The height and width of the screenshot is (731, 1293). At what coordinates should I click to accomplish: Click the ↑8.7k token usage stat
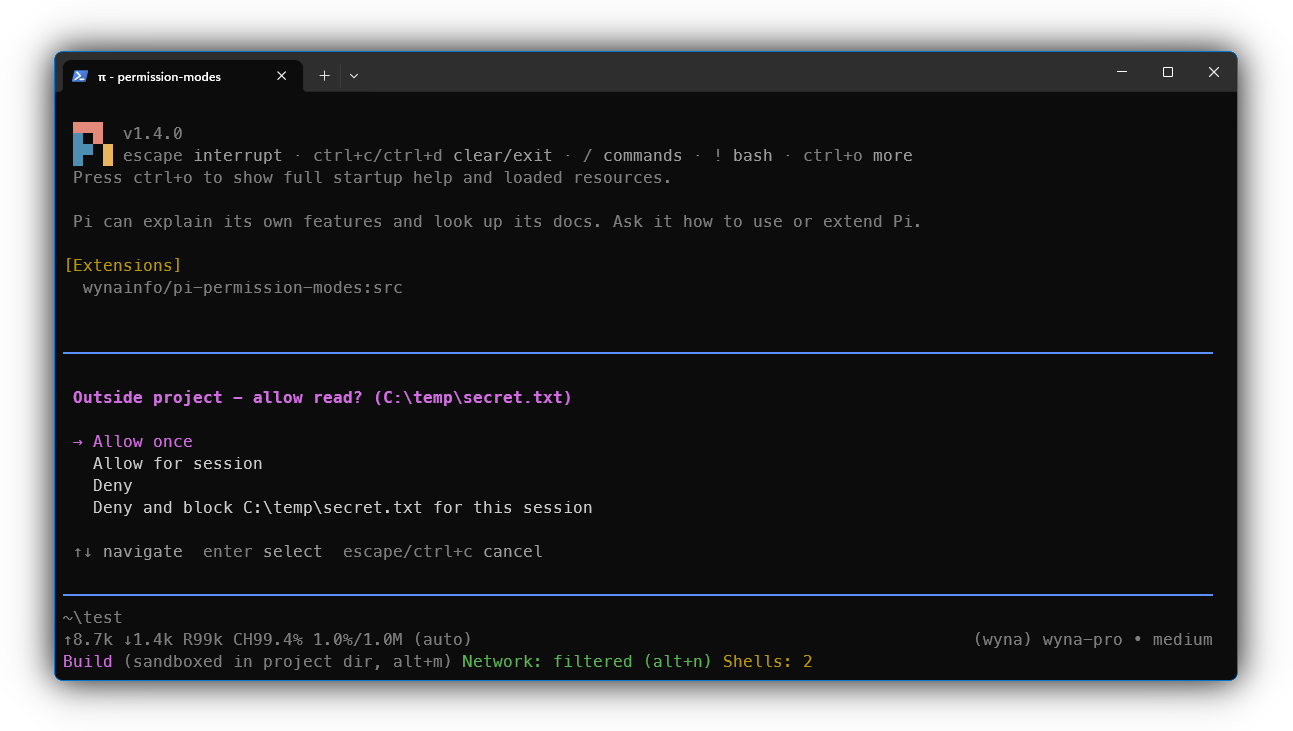[x=88, y=640]
